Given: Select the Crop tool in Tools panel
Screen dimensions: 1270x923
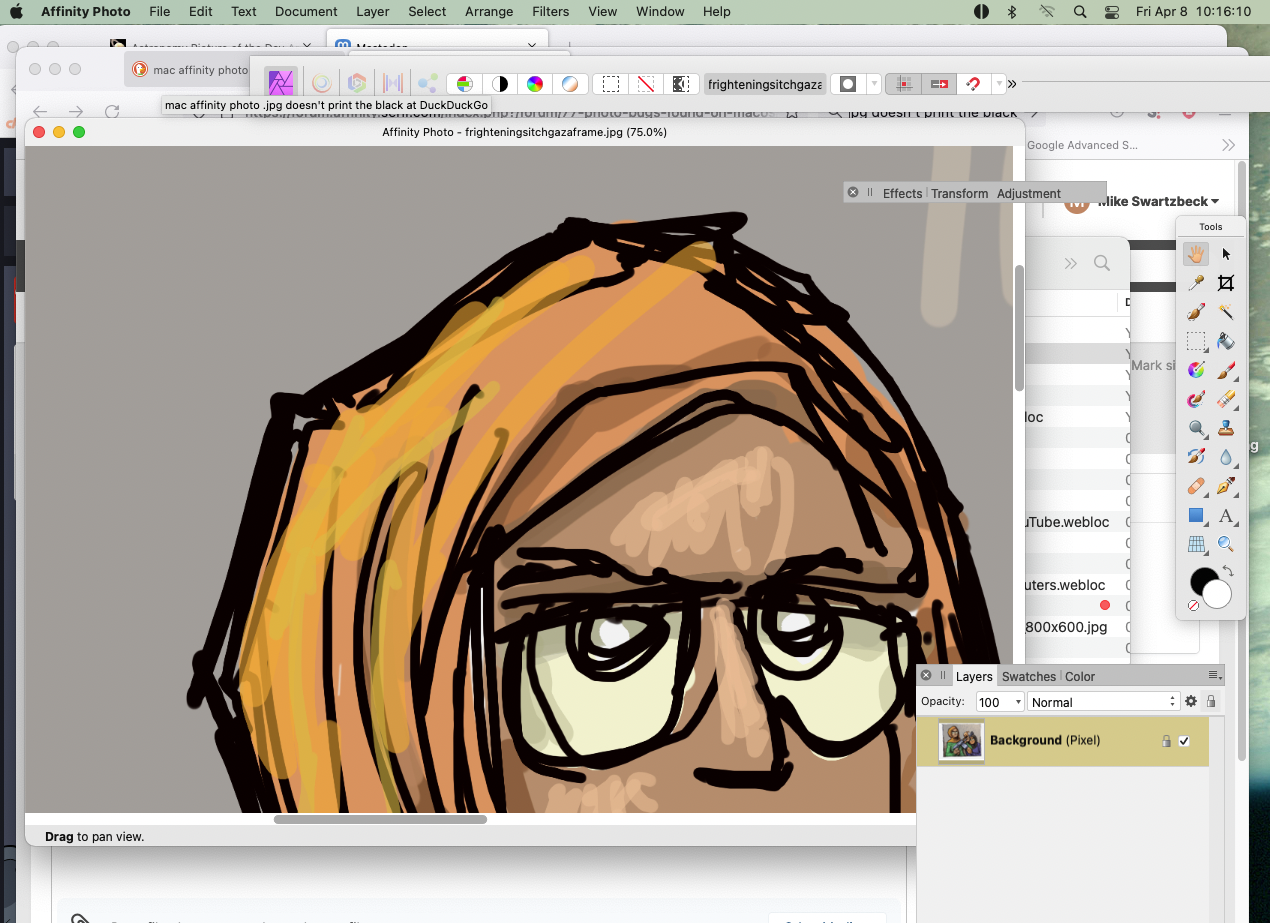Looking at the screenshot, I should pos(1226,283).
